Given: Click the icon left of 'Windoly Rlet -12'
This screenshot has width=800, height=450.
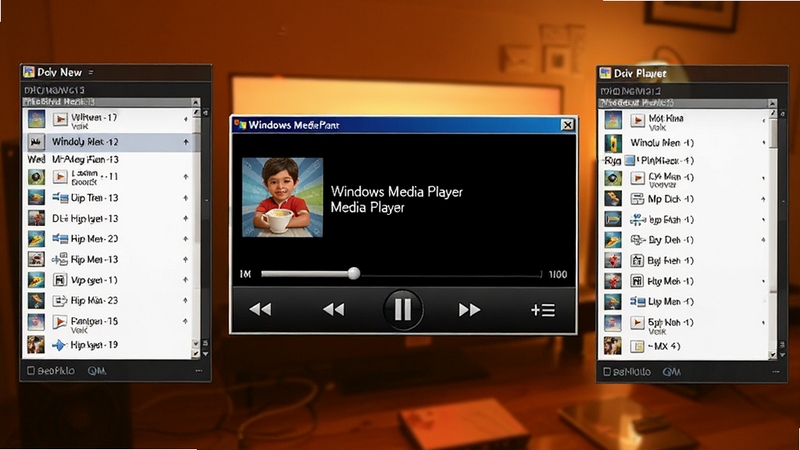Looking at the screenshot, I should [36, 142].
